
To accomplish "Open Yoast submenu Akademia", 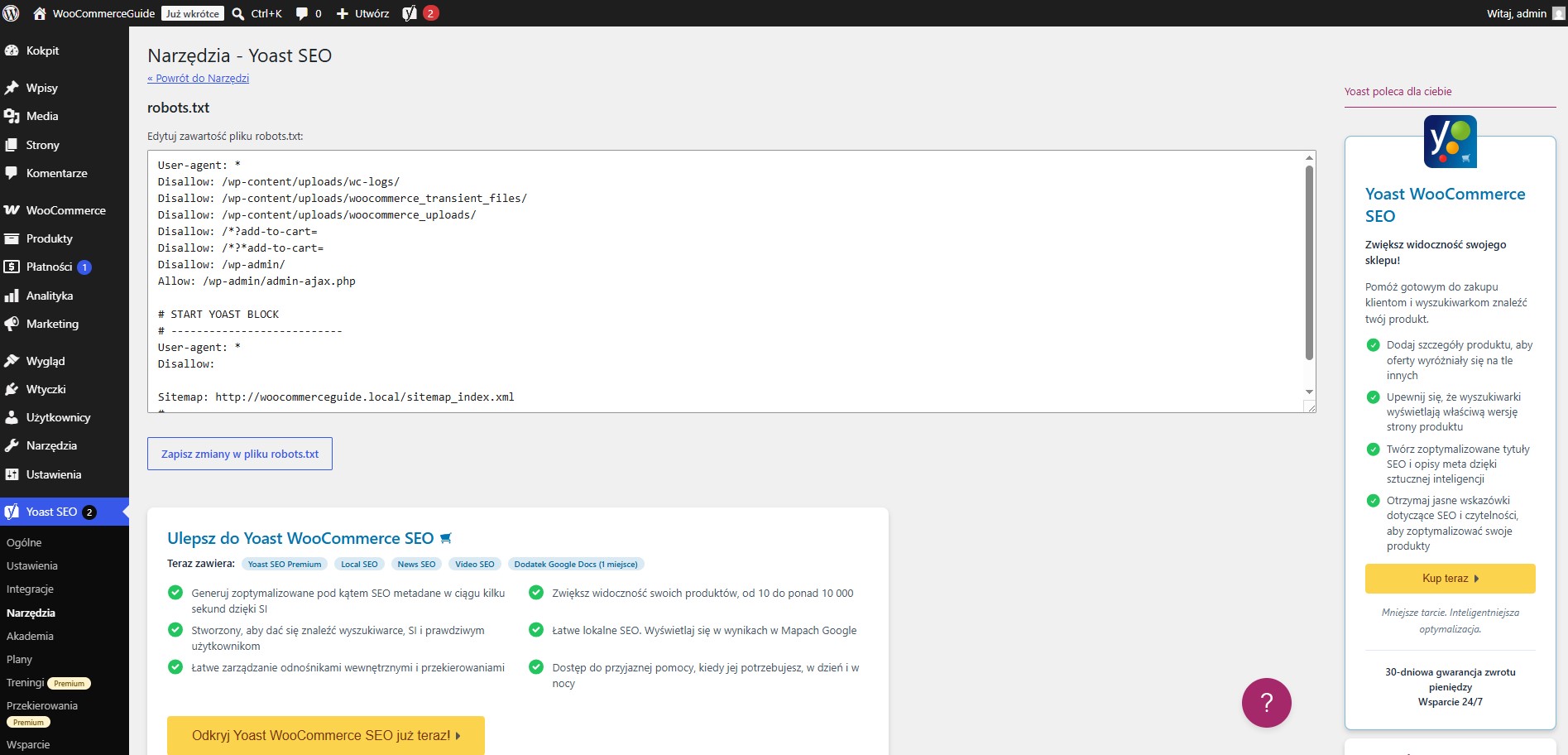I will [30, 636].
